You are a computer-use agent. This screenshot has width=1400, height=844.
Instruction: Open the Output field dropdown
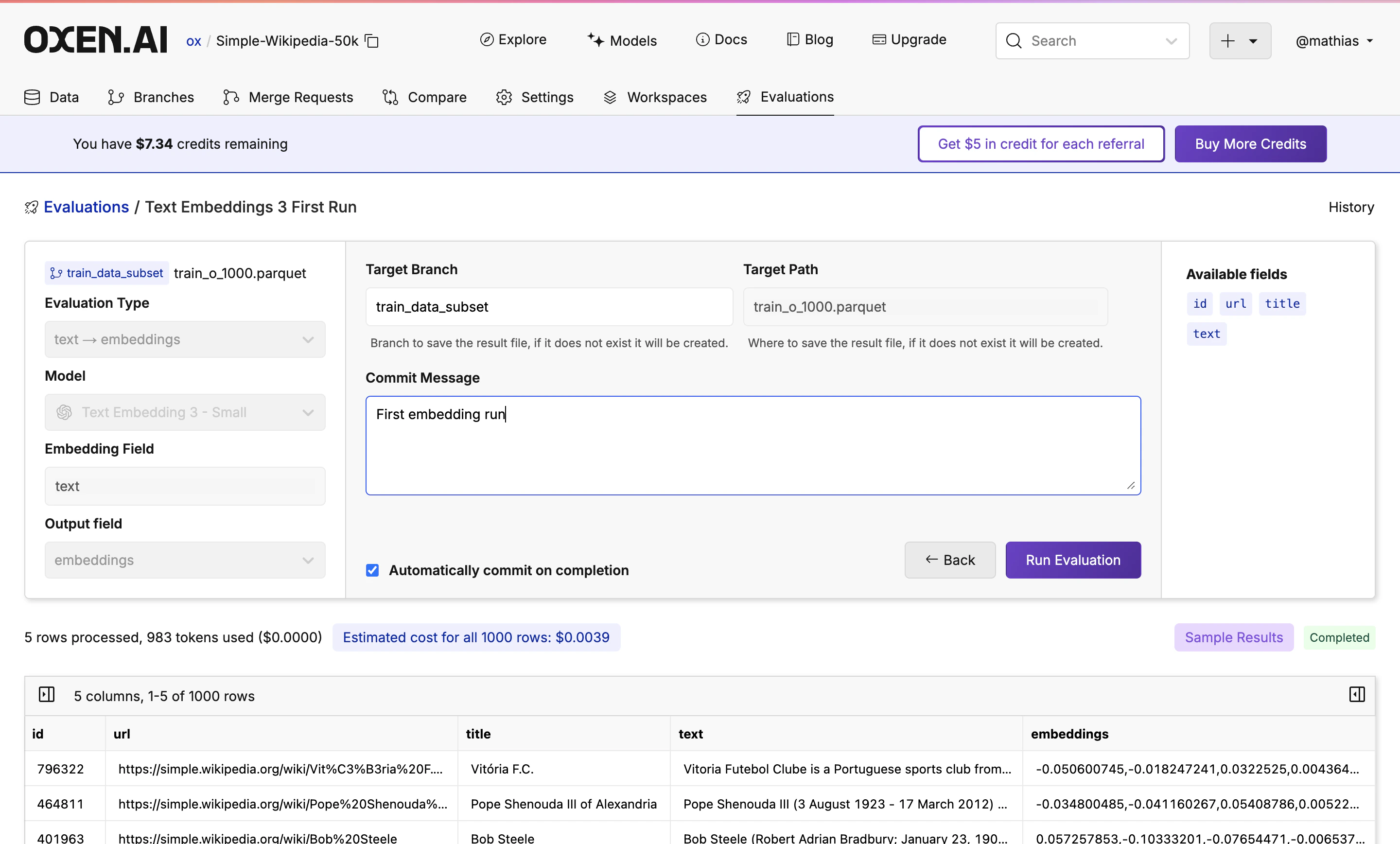coord(185,561)
